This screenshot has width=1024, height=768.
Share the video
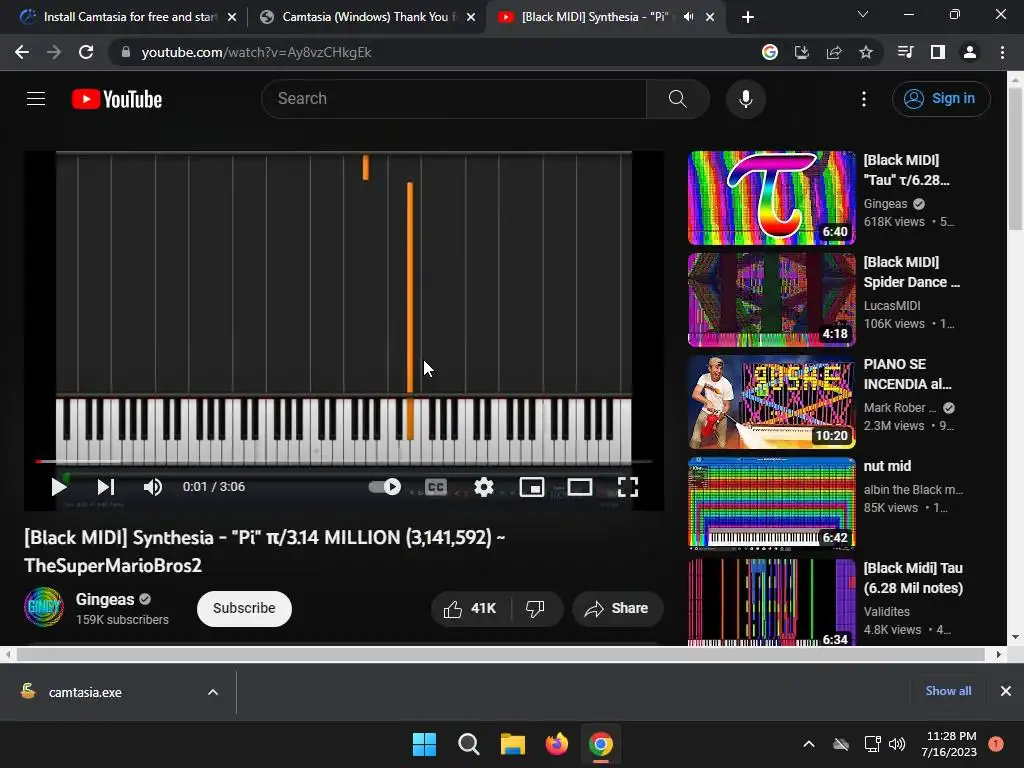(618, 609)
